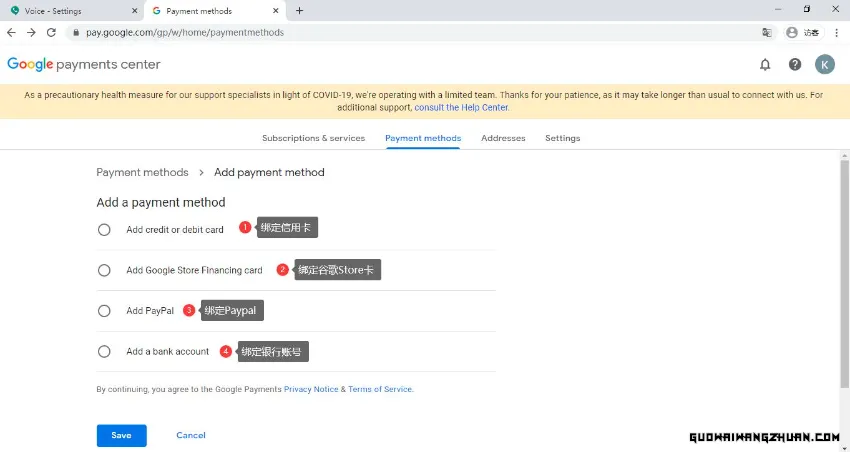
Task: Click the 'Add a payment method' heading
Action: coord(161,202)
